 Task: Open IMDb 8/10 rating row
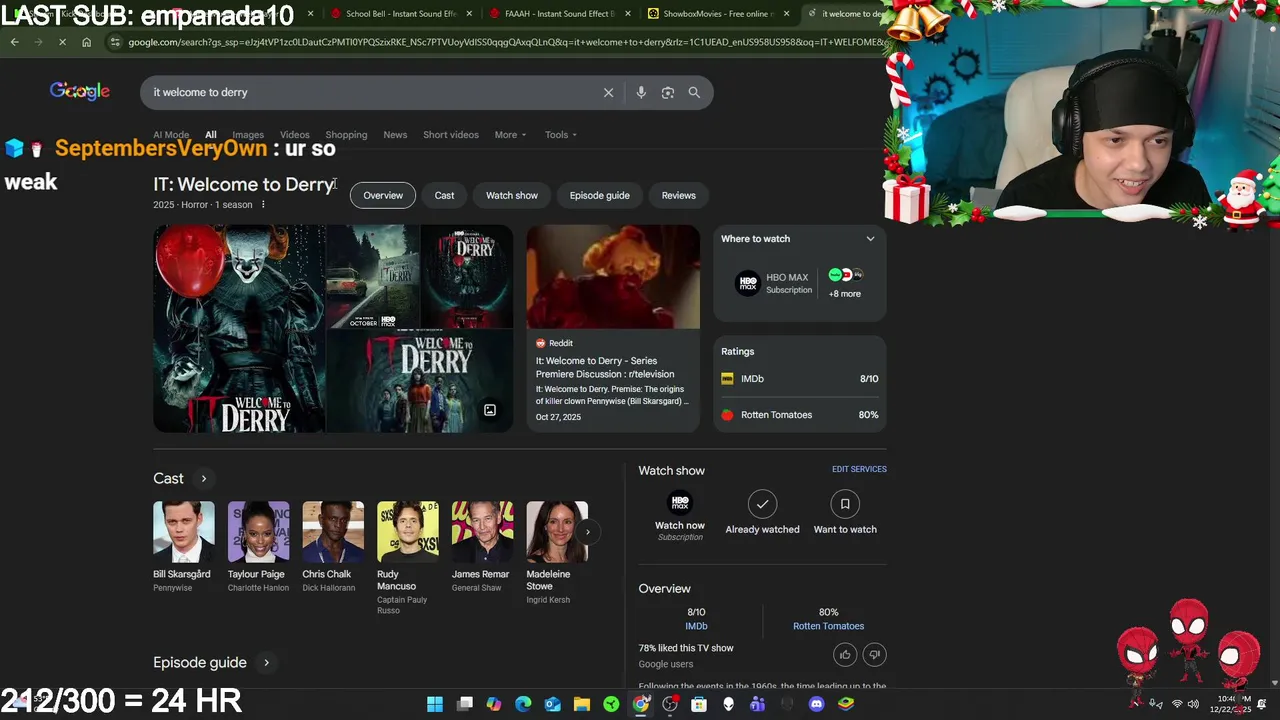click(x=799, y=379)
